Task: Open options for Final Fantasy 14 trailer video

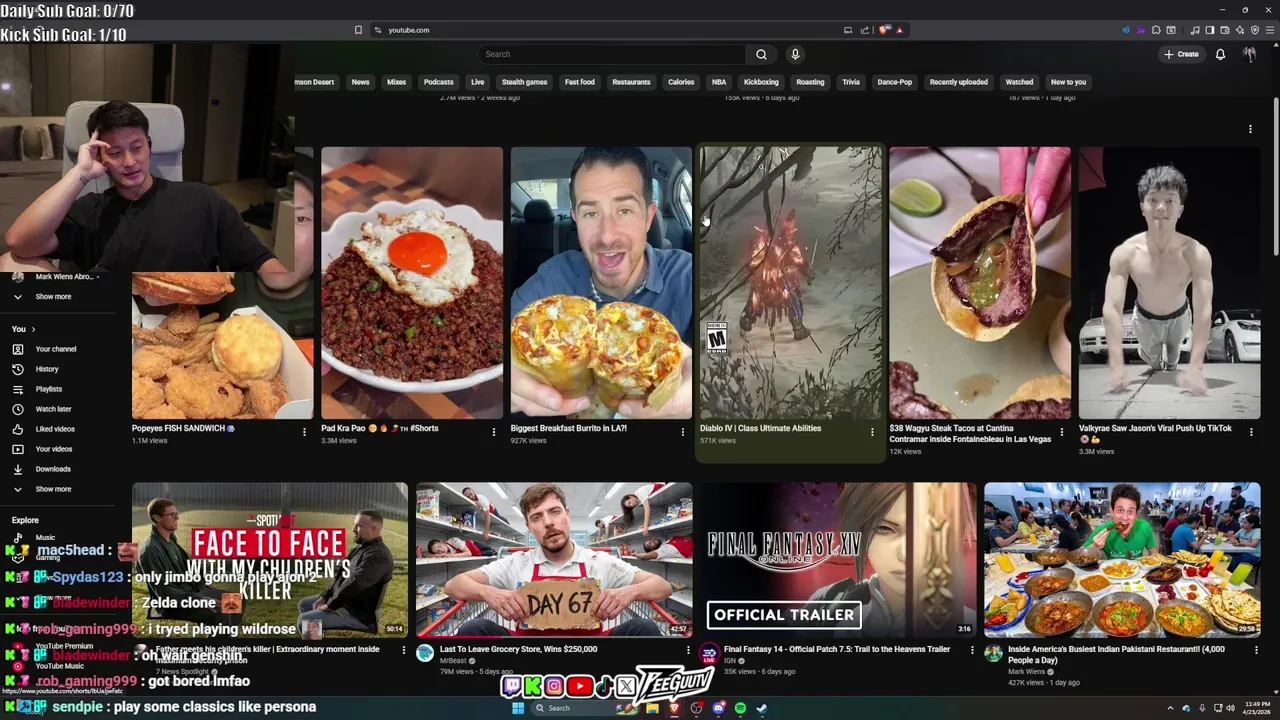Action: [972, 650]
